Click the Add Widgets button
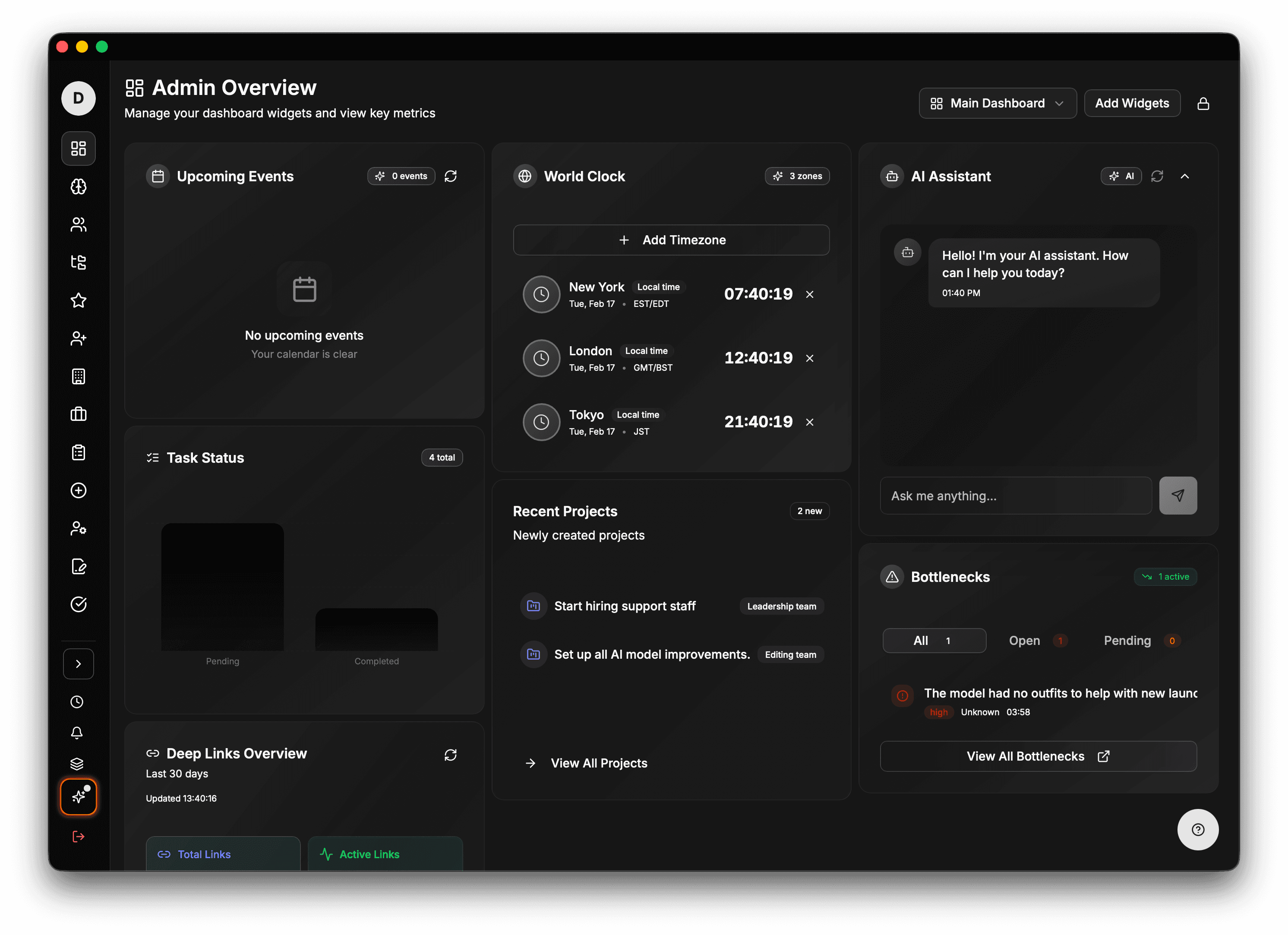 [1131, 103]
